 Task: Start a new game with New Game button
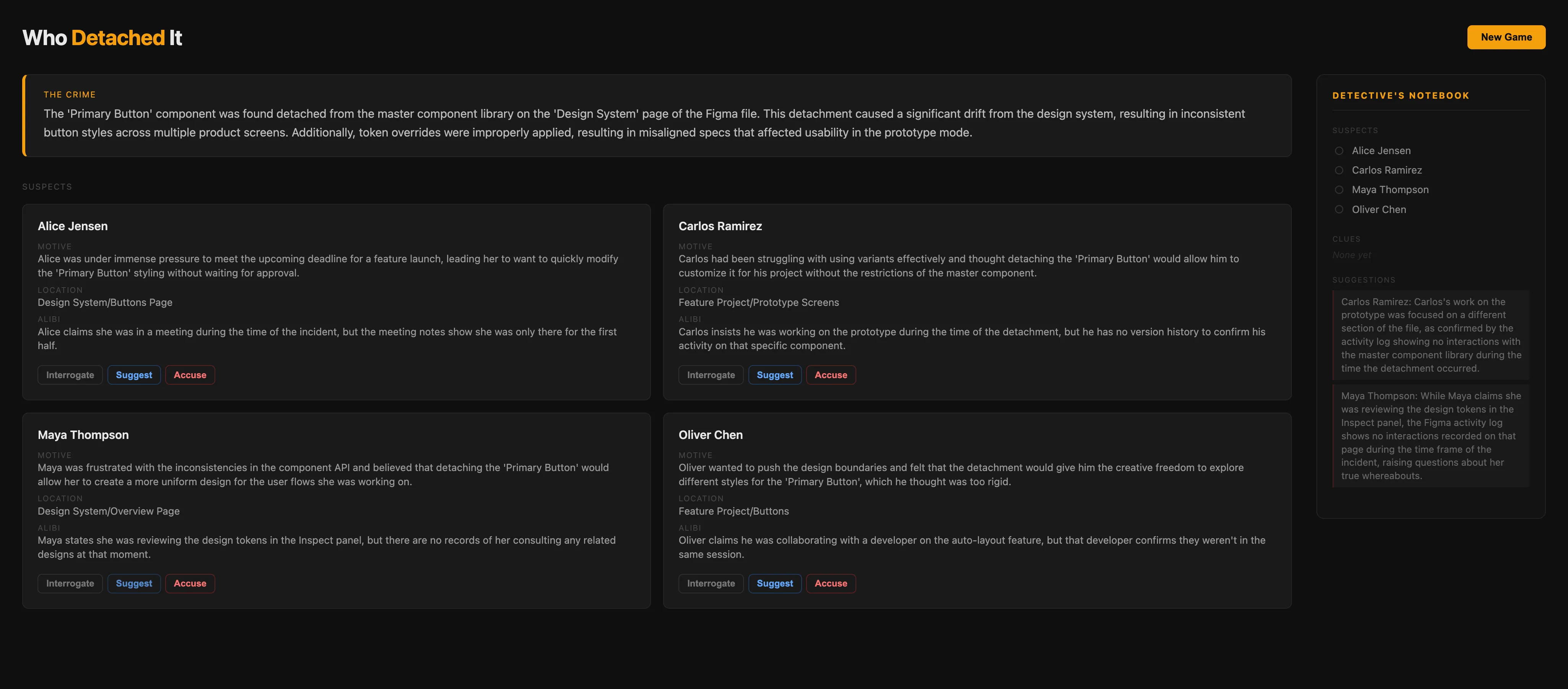tap(1506, 37)
